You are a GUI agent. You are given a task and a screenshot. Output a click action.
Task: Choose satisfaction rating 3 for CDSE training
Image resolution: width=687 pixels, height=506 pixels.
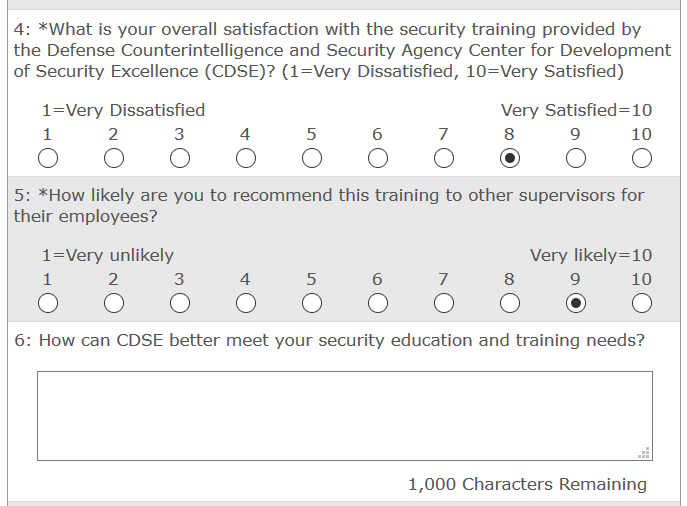pos(179,158)
